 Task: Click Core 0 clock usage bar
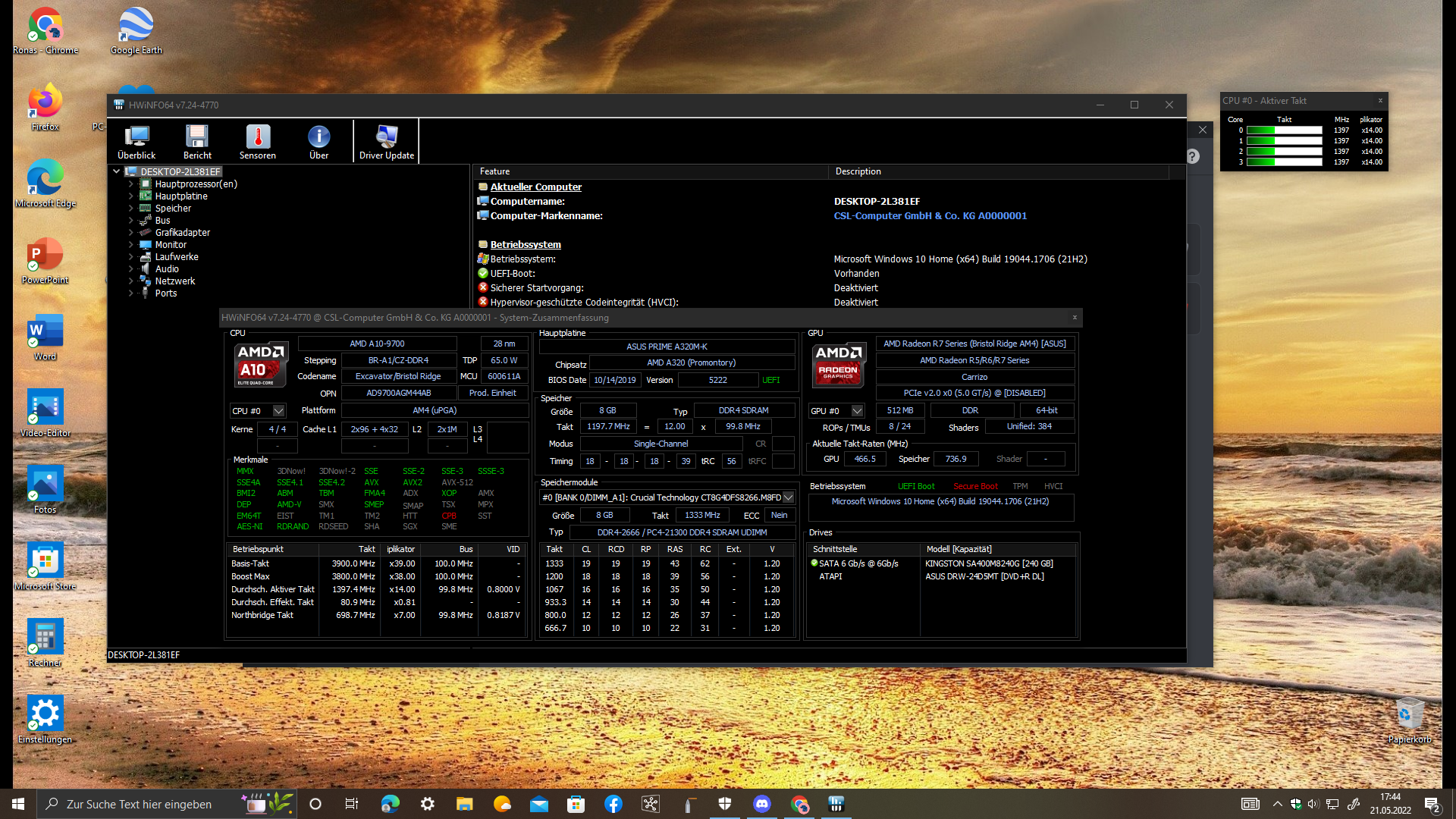point(1284,130)
